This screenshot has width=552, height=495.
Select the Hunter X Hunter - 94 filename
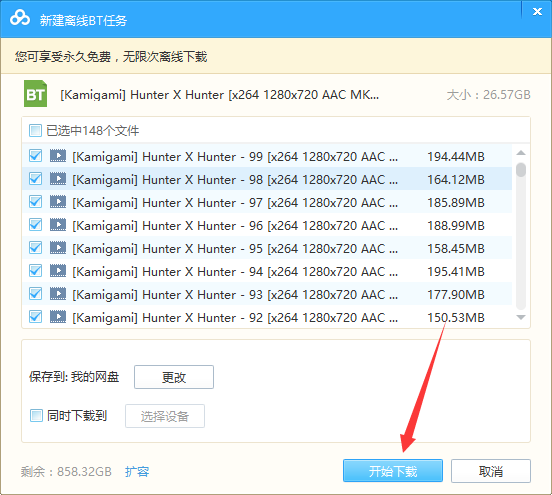pyautogui.click(x=235, y=271)
